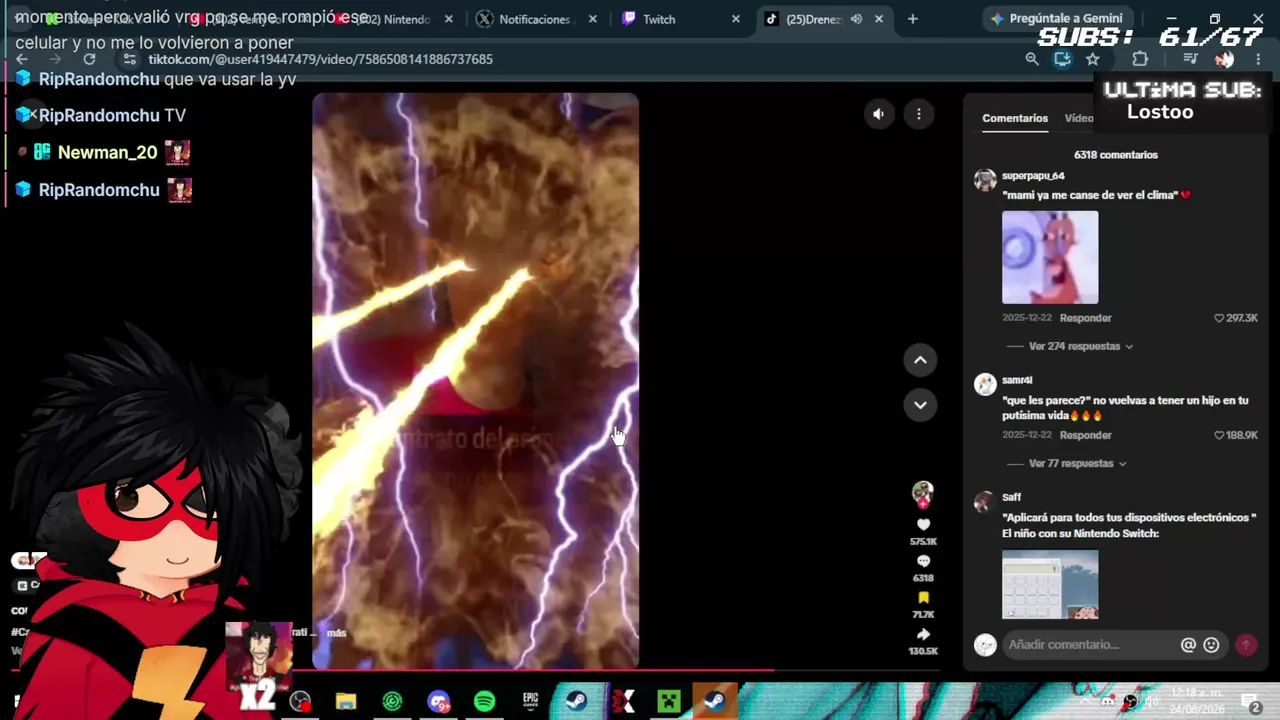Focus the Añadir comentario input field
Image resolution: width=1280 pixels, height=720 pixels.
(1090, 645)
